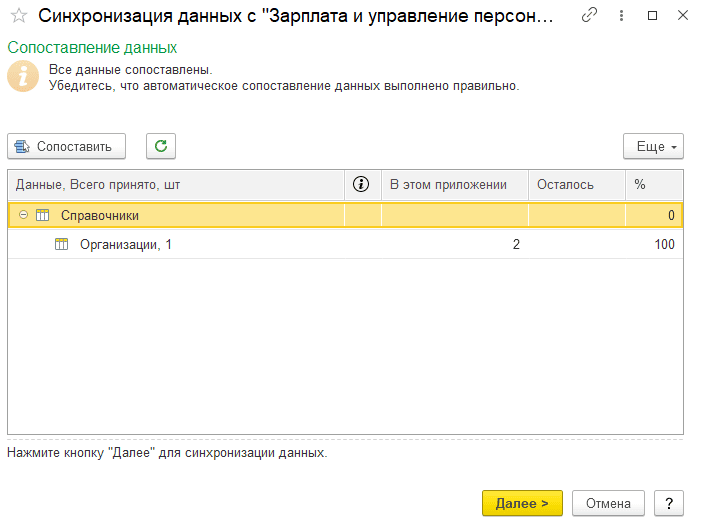Collapse the Справочники tree group

[x=23, y=215]
